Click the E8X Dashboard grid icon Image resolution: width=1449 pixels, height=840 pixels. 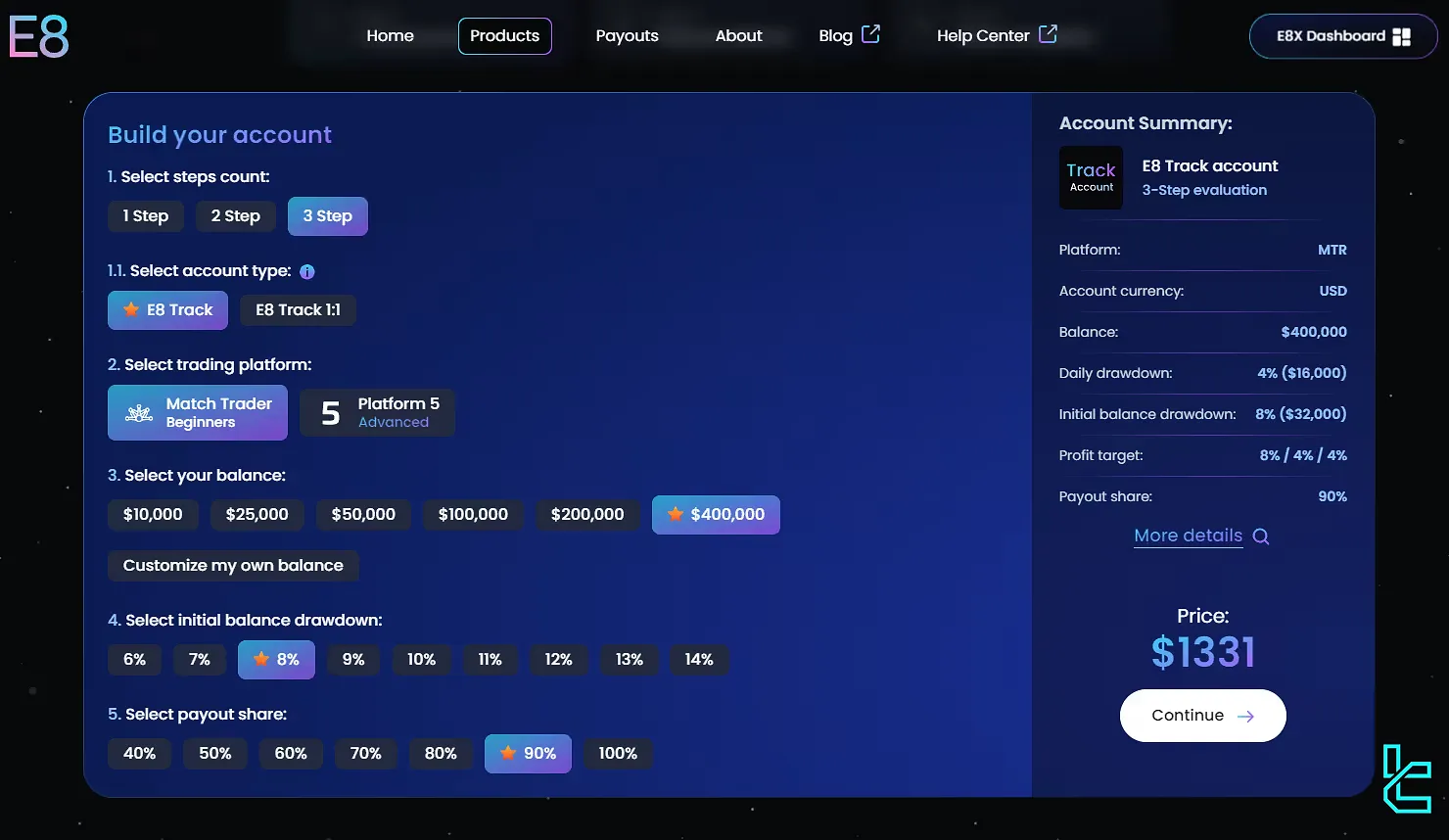[x=1402, y=36]
